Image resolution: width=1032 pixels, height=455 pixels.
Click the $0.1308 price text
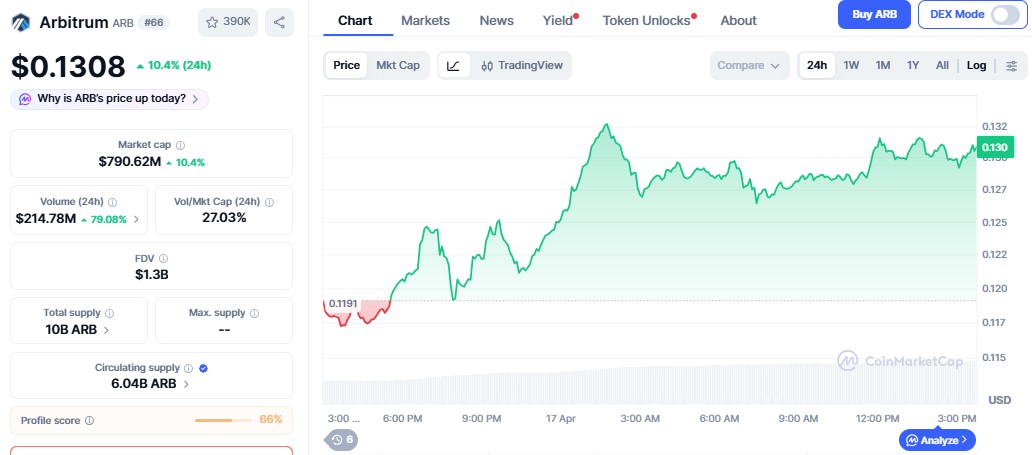(68, 67)
